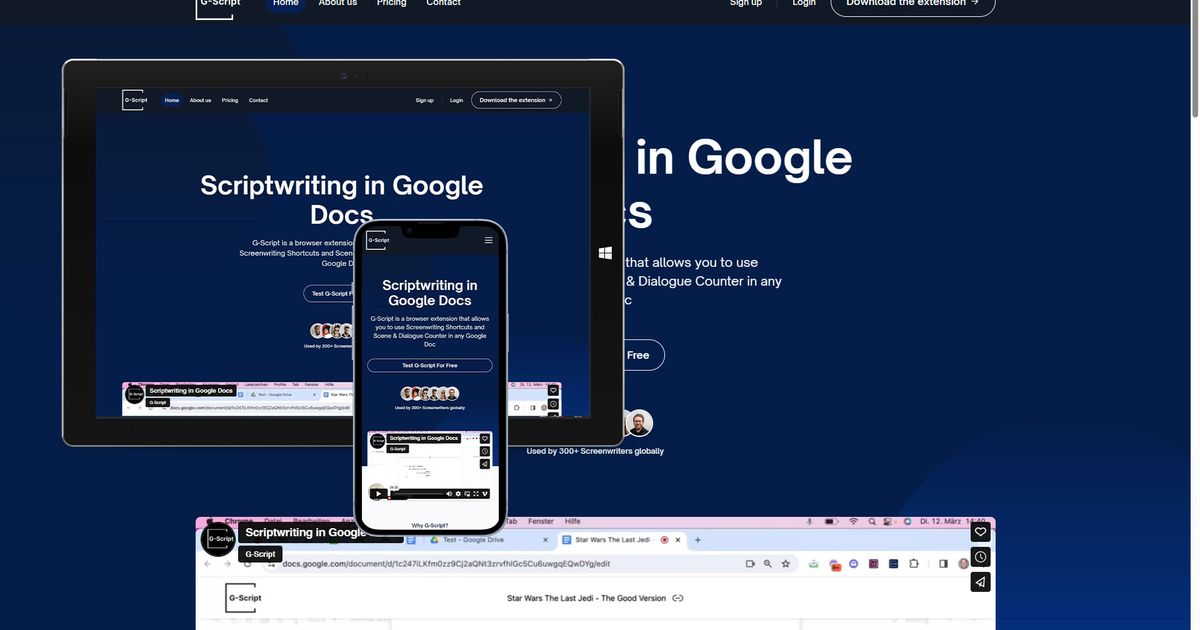Open G-Script channel avatar on the main page video
This screenshot has height=630, width=1200.
218,539
